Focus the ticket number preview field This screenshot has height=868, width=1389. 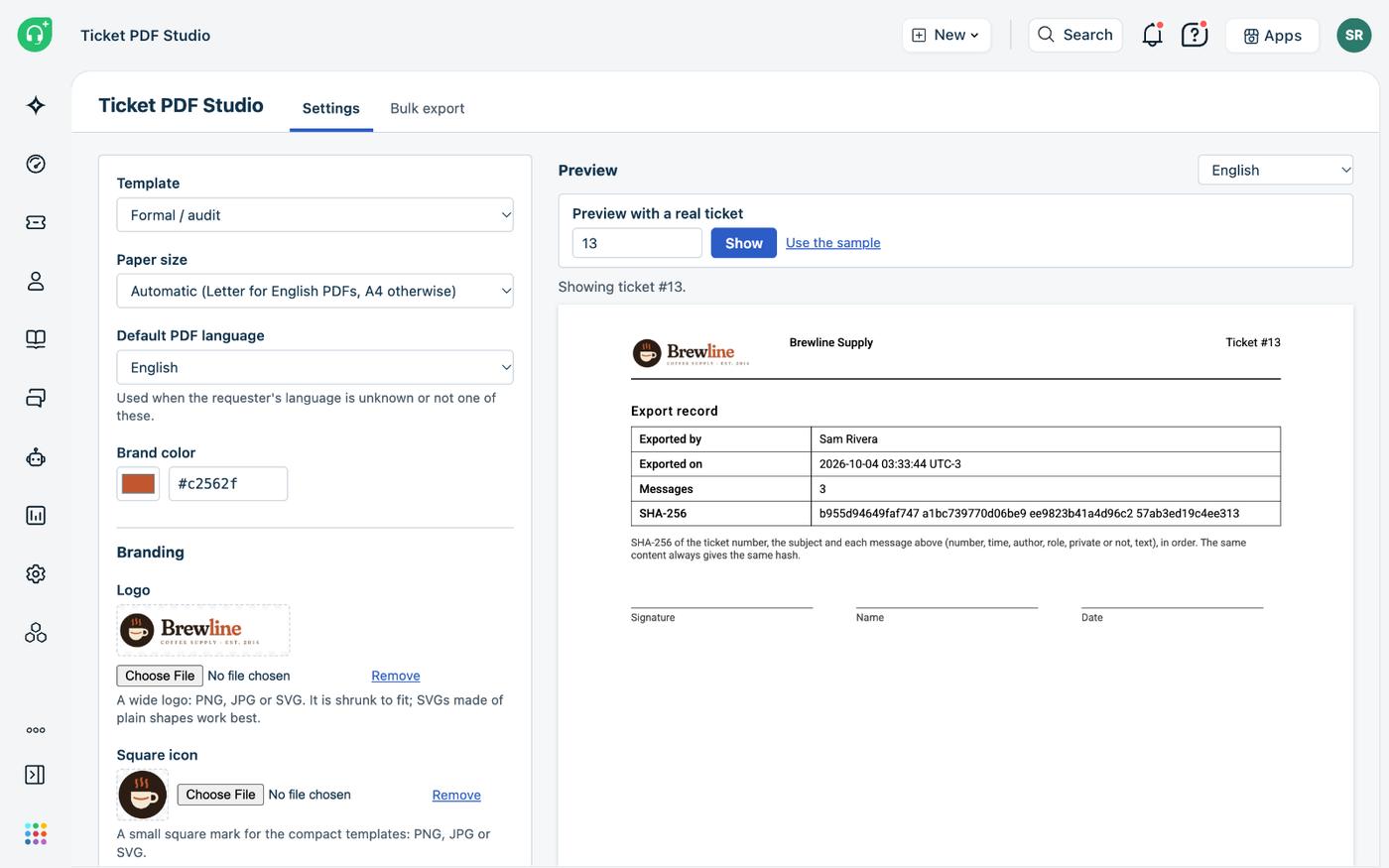tap(637, 243)
